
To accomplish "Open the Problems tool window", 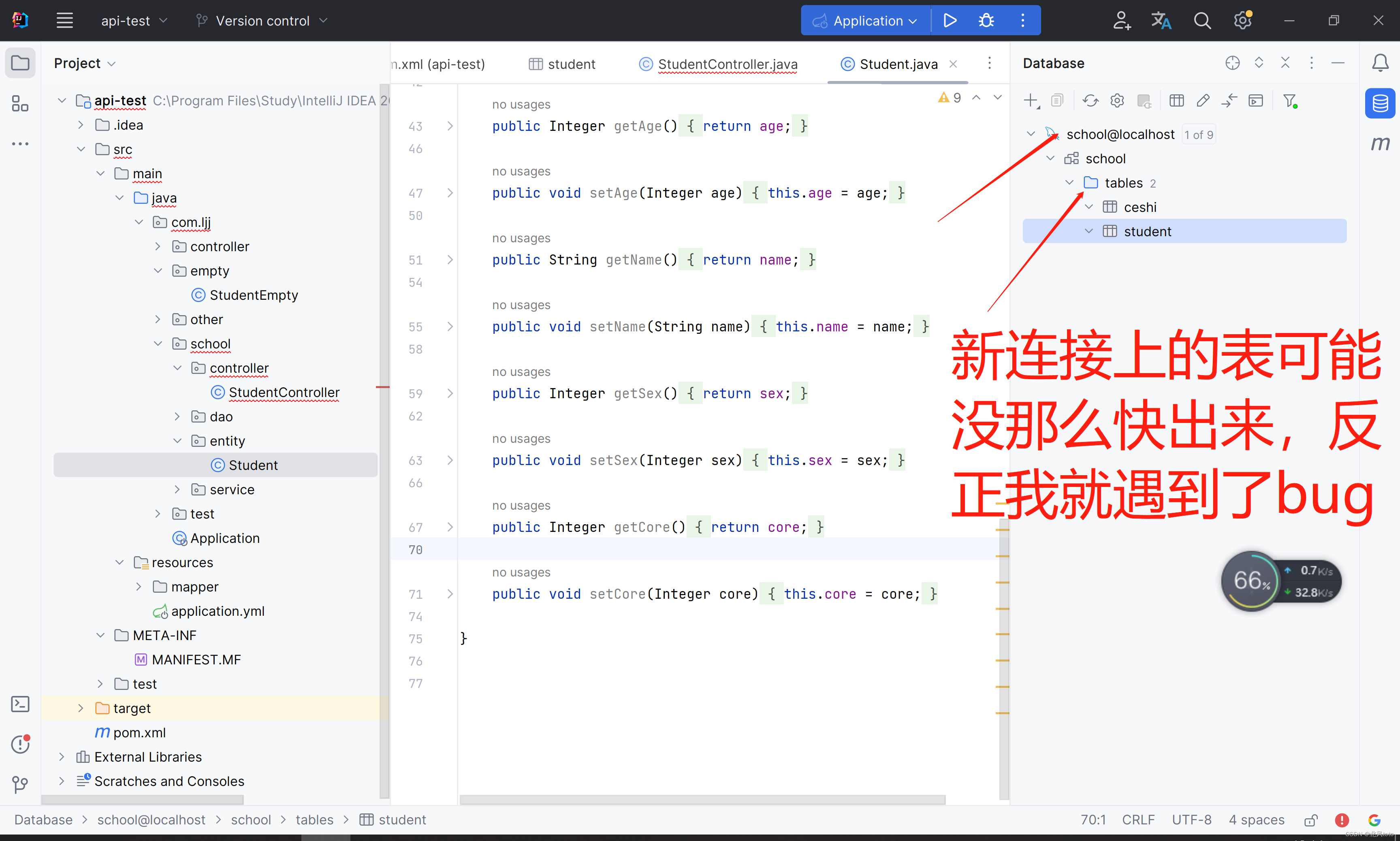I will click(20, 744).
